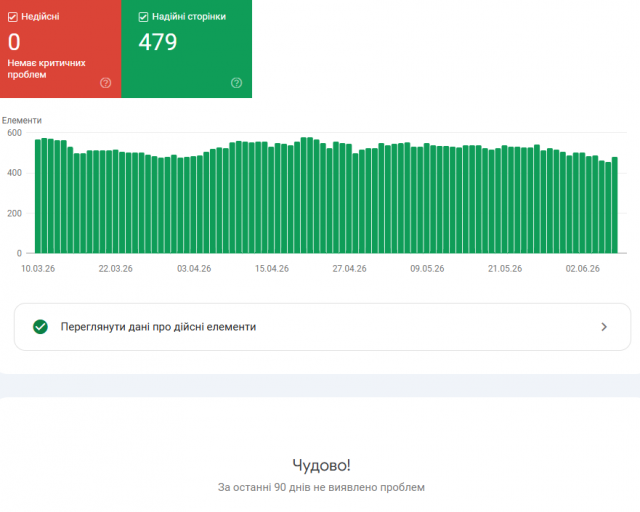Image resolution: width=640 pixels, height=512 pixels.
Task: Click the 400 value on the y-axis
Action: click(14, 173)
